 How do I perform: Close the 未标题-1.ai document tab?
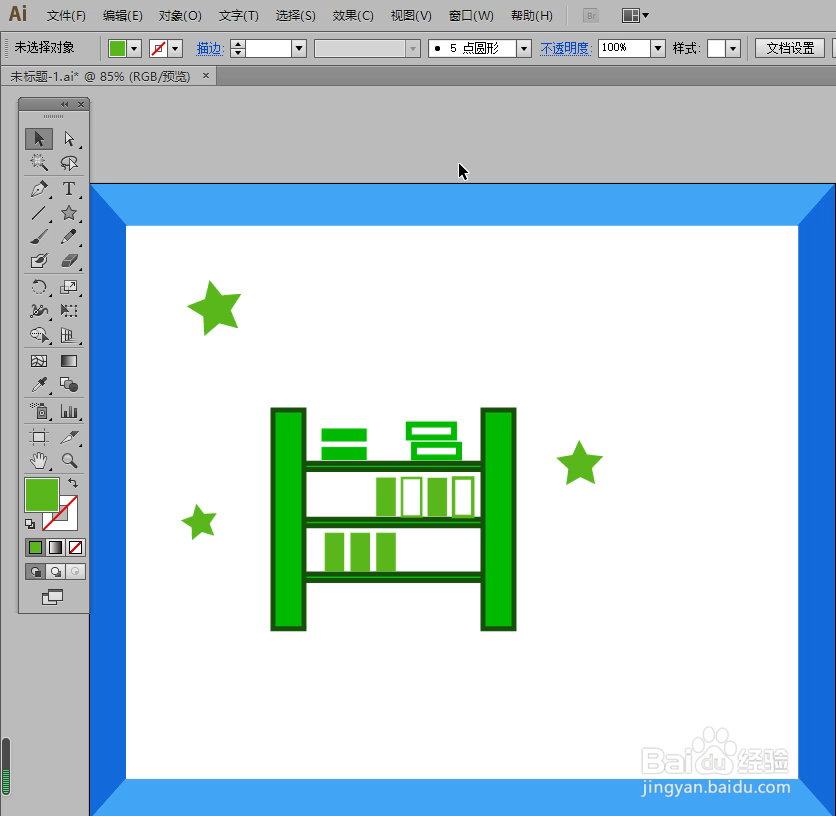pyautogui.click(x=206, y=76)
